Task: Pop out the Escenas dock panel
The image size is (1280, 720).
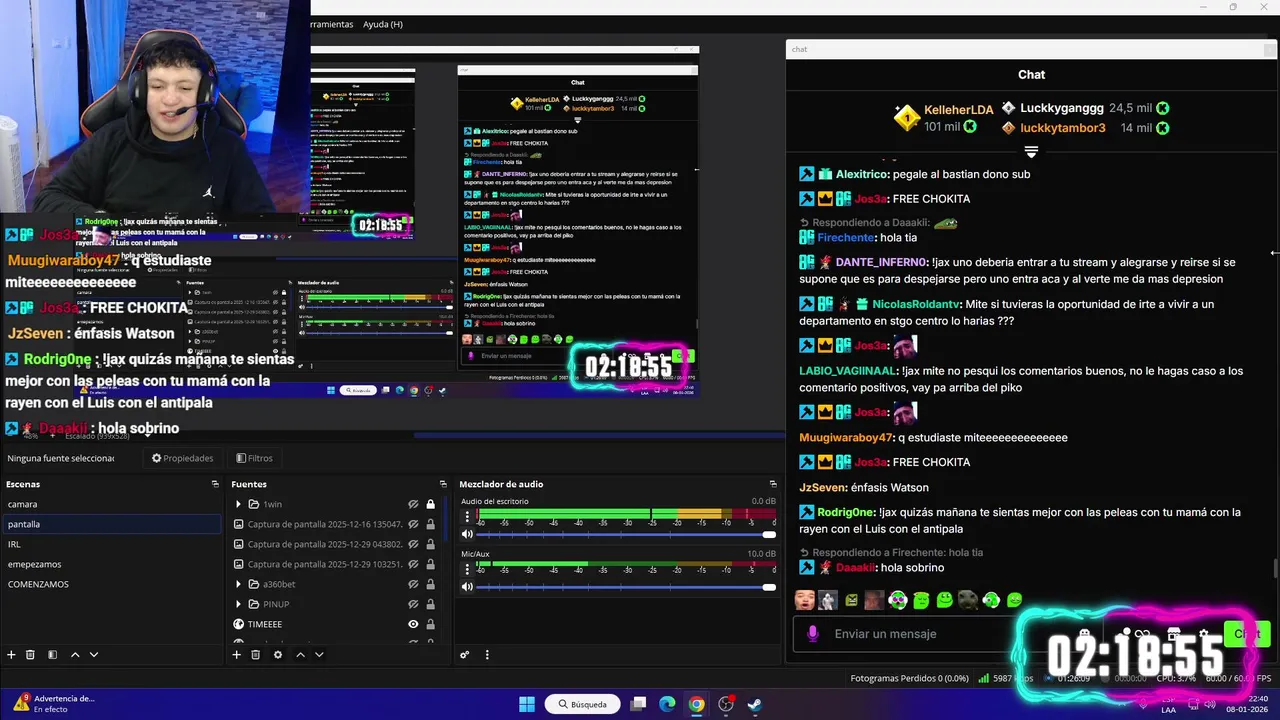Action: (x=215, y=484)
